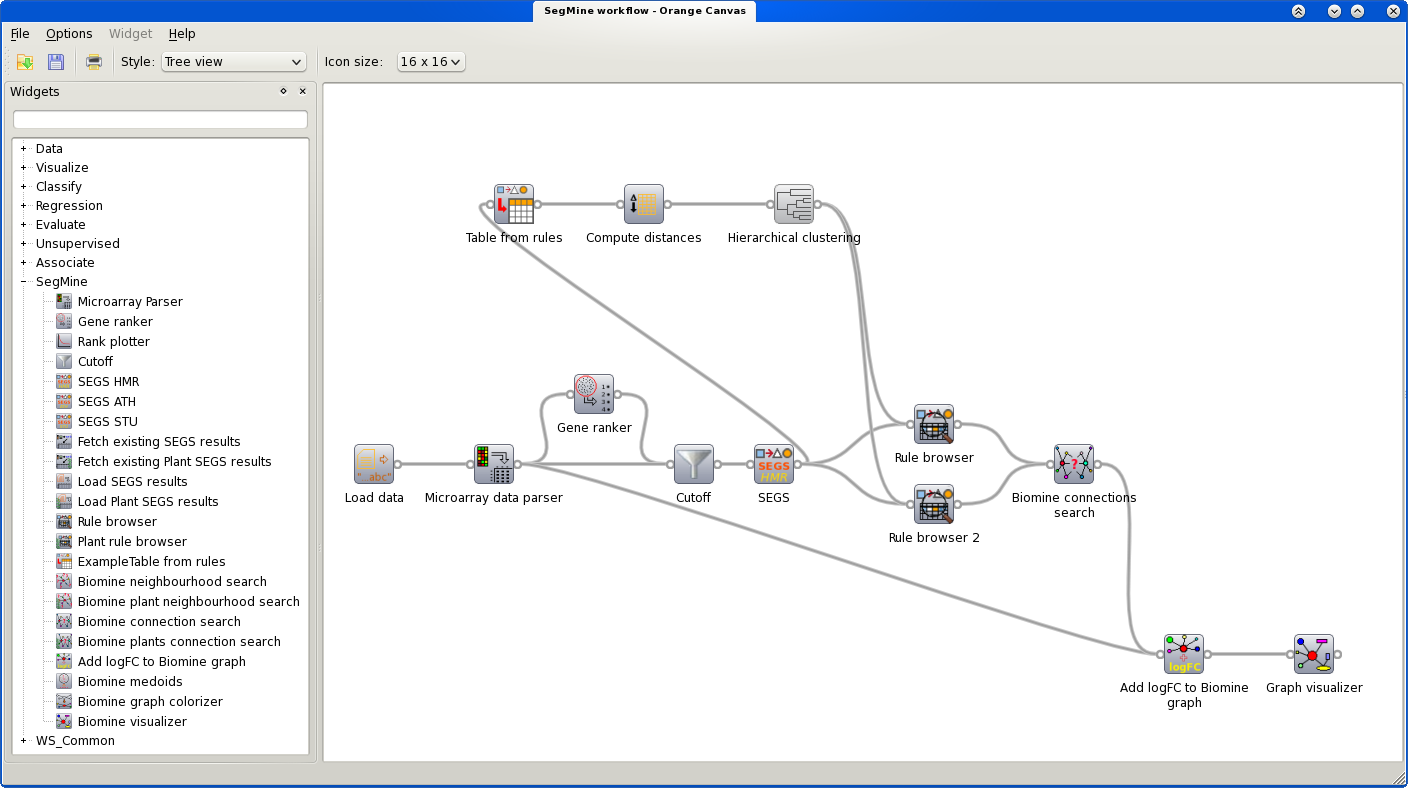
Task: Expand the Unsupervised category
Action: click(x=23, y=244)
